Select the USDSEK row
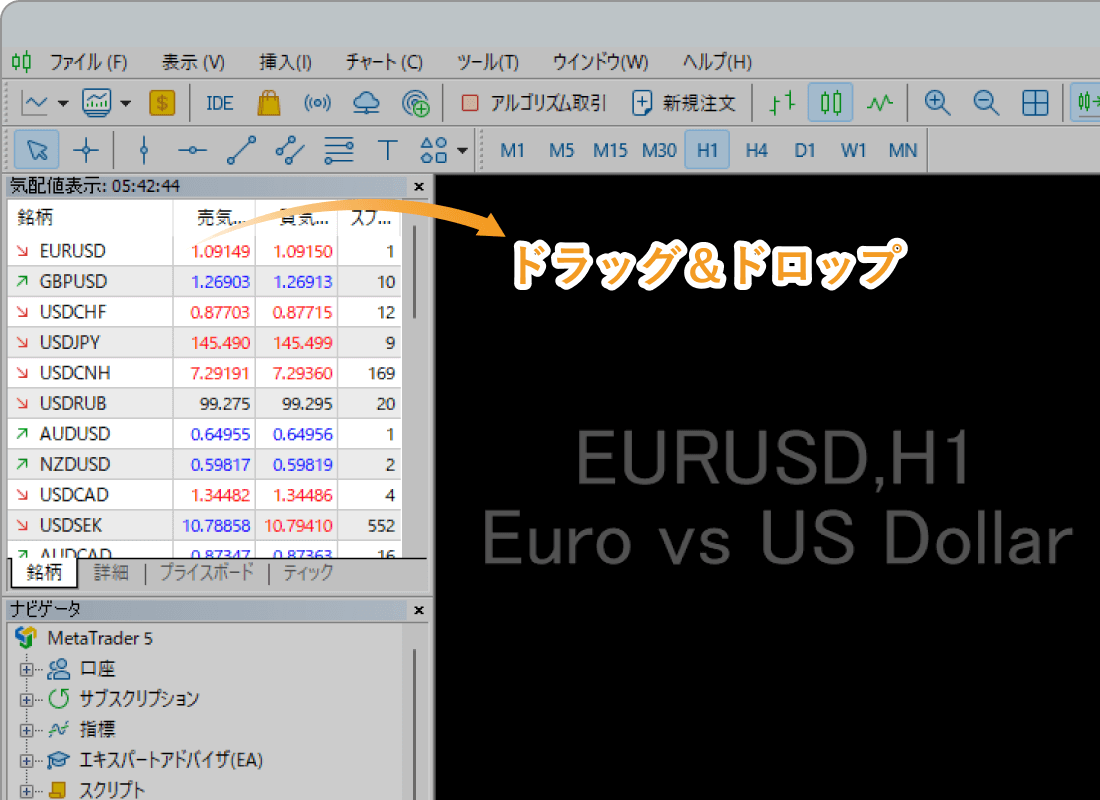Viewport: 1100px width, 800px height. point(204,525)
